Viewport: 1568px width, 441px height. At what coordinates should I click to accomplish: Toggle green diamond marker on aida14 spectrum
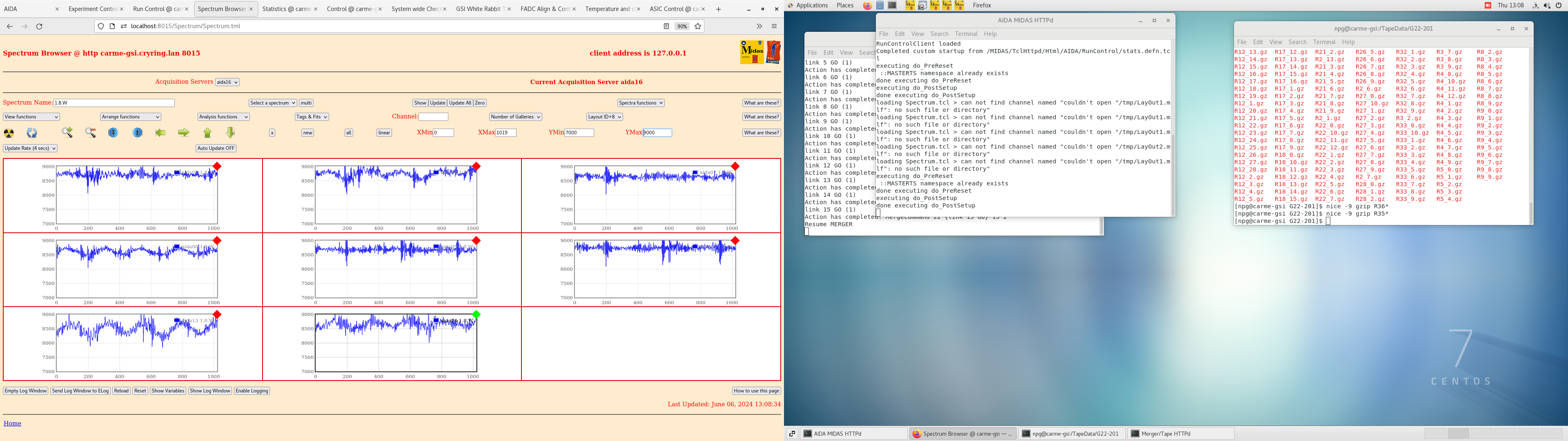pos(477,314)
